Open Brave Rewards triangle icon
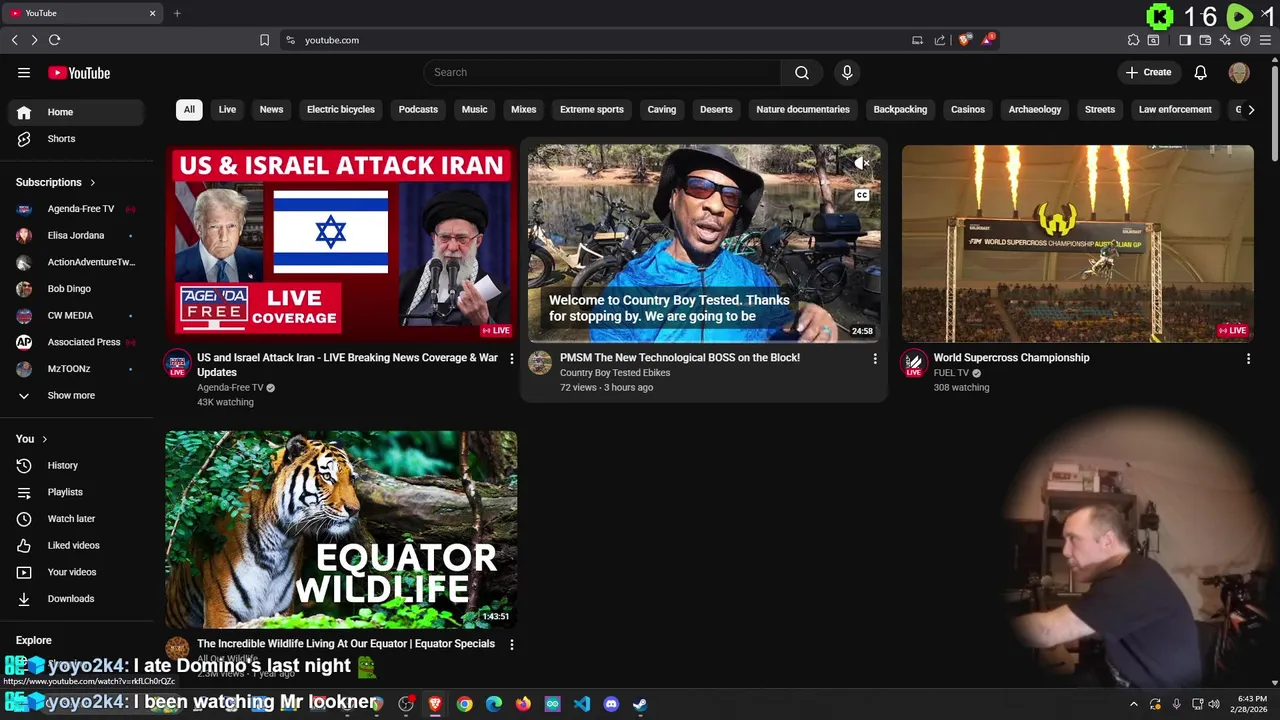The image size is (1280, 720). [x=988, y=40]
